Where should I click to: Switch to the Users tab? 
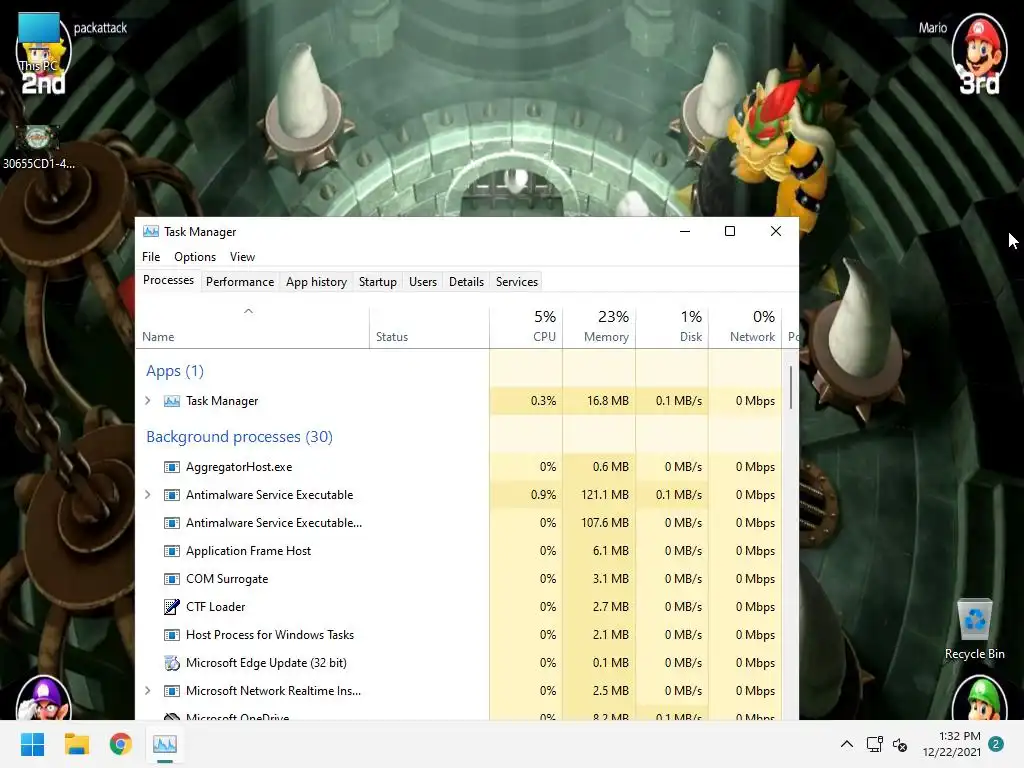[x=423, y=281]
